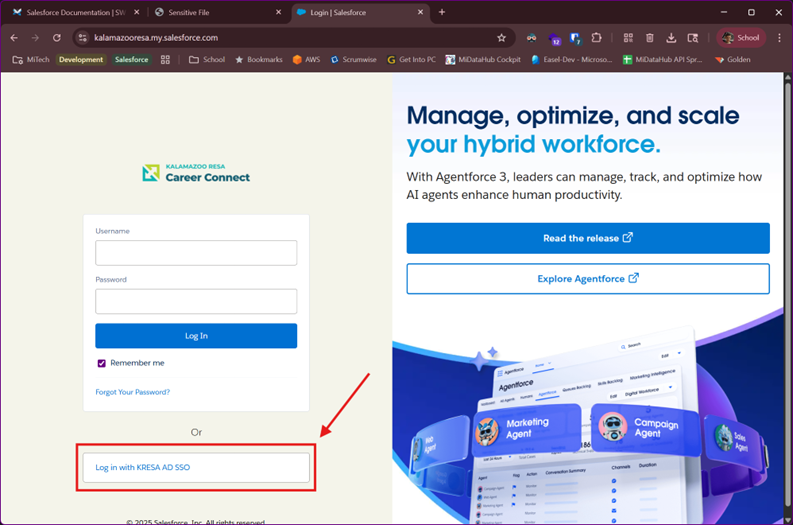The image size is (793, 525).
Task: Log in with KRESA AD SSO
Action: (196, 467)
